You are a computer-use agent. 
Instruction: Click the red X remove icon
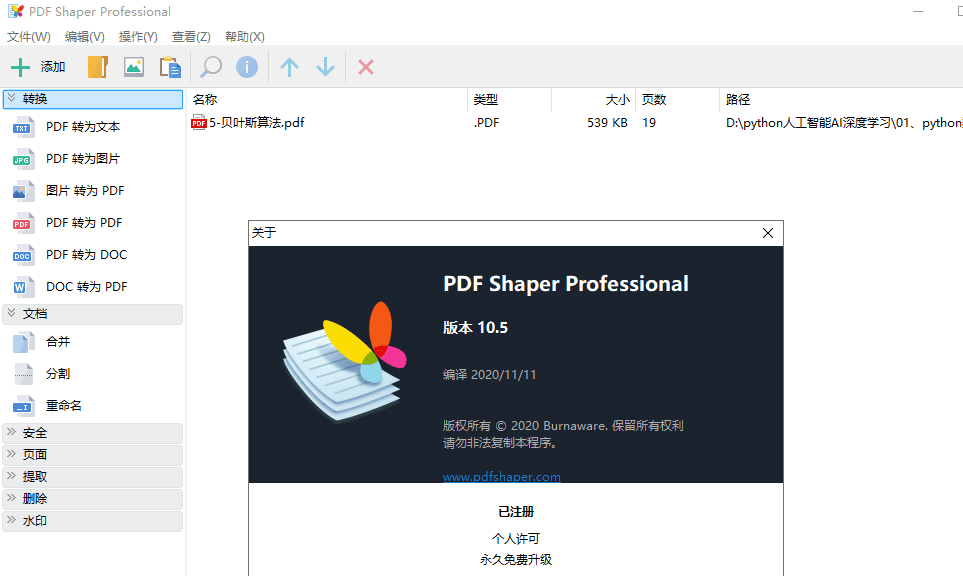click(366, 67)
